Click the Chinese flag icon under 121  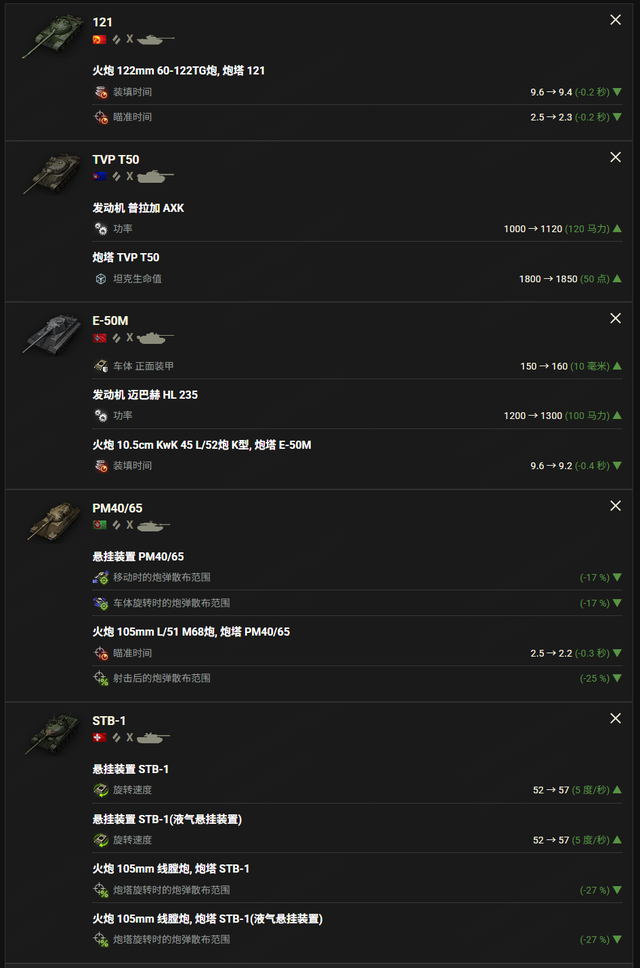click(x=99, y=40)
